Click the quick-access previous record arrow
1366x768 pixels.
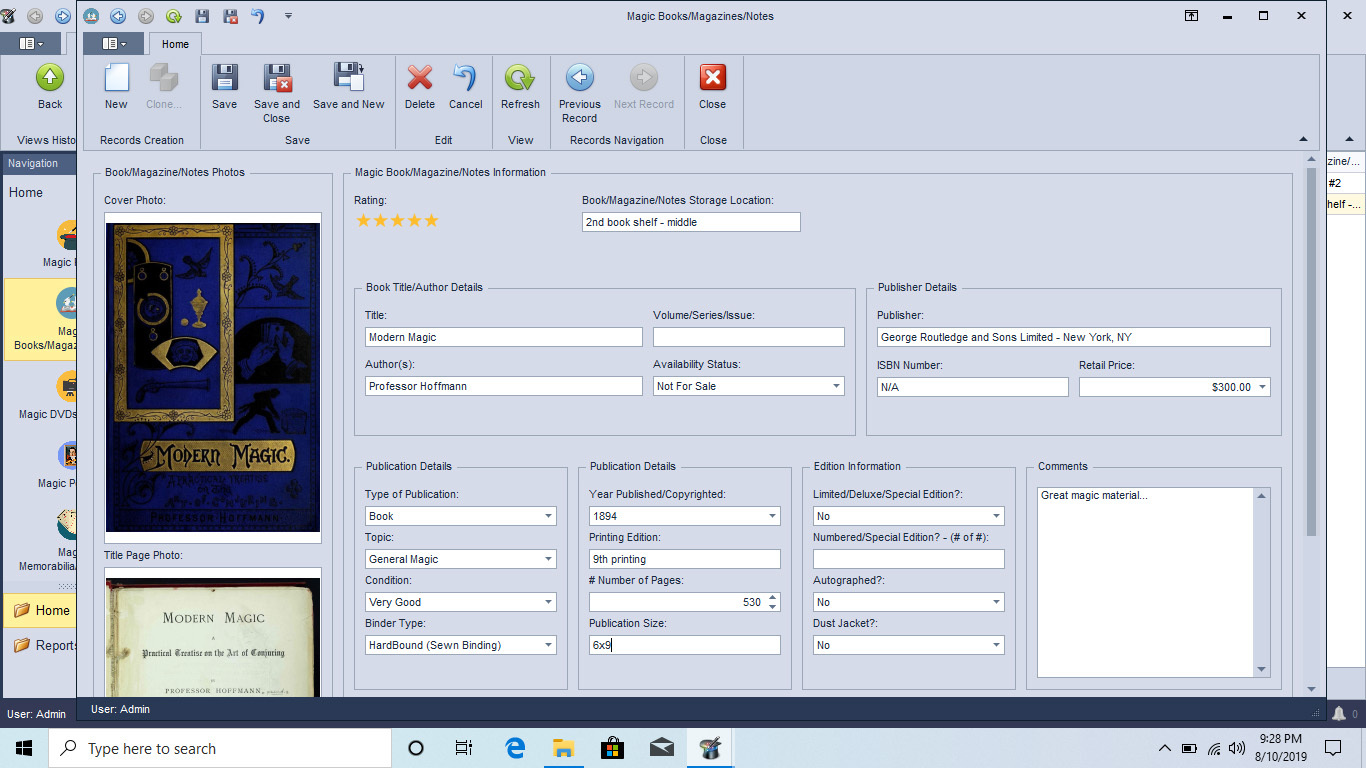coord(118,16)
